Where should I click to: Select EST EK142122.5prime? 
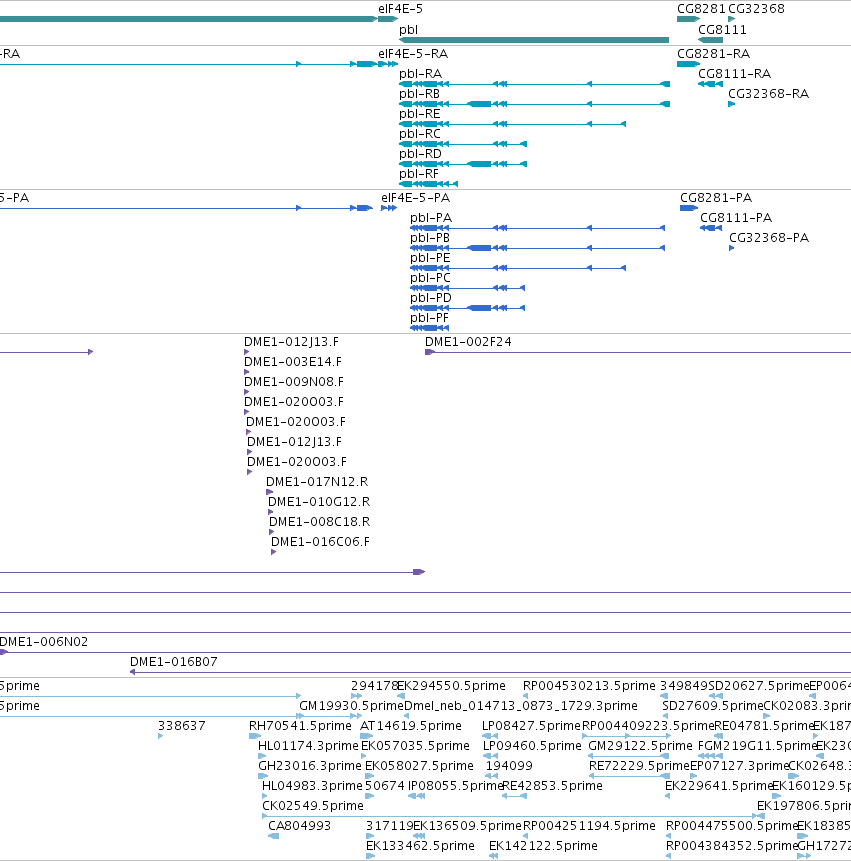(493, 856)
